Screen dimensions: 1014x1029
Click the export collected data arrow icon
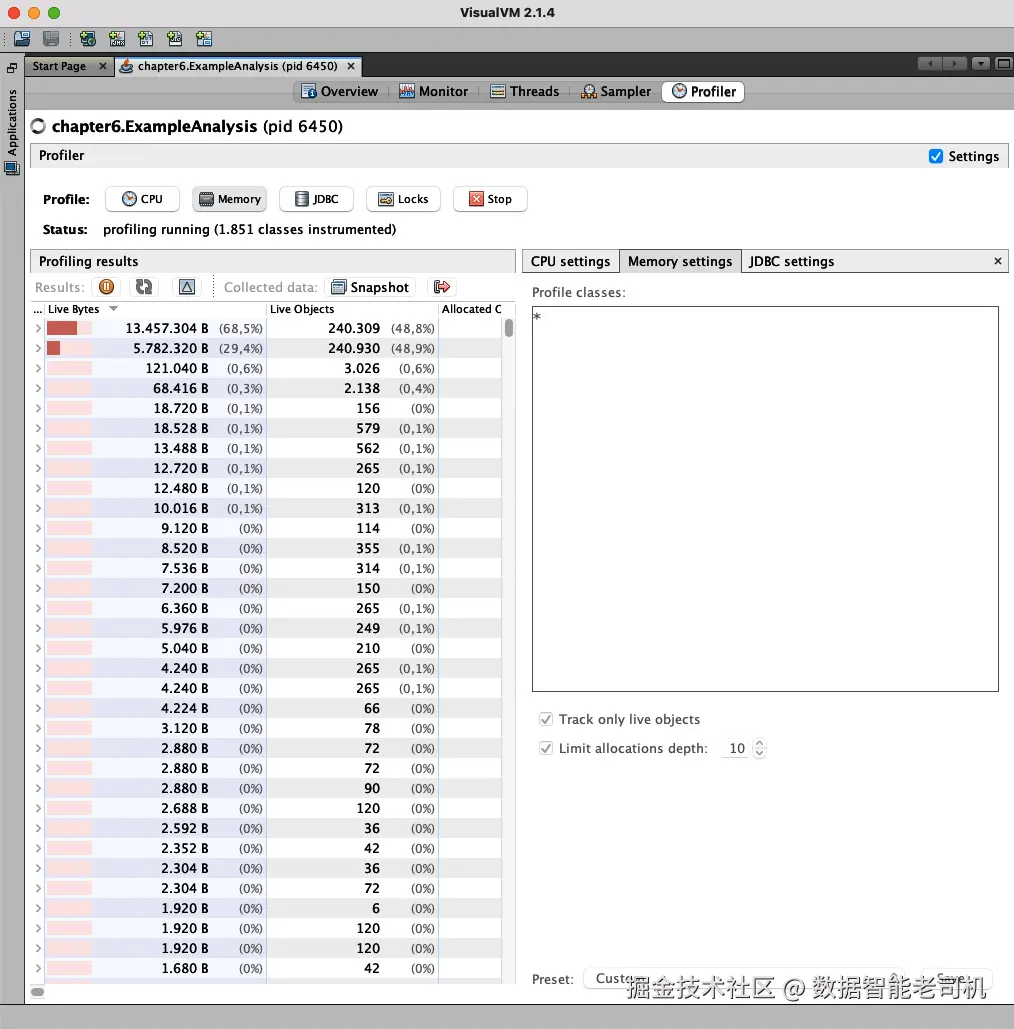tap(442, 287)
